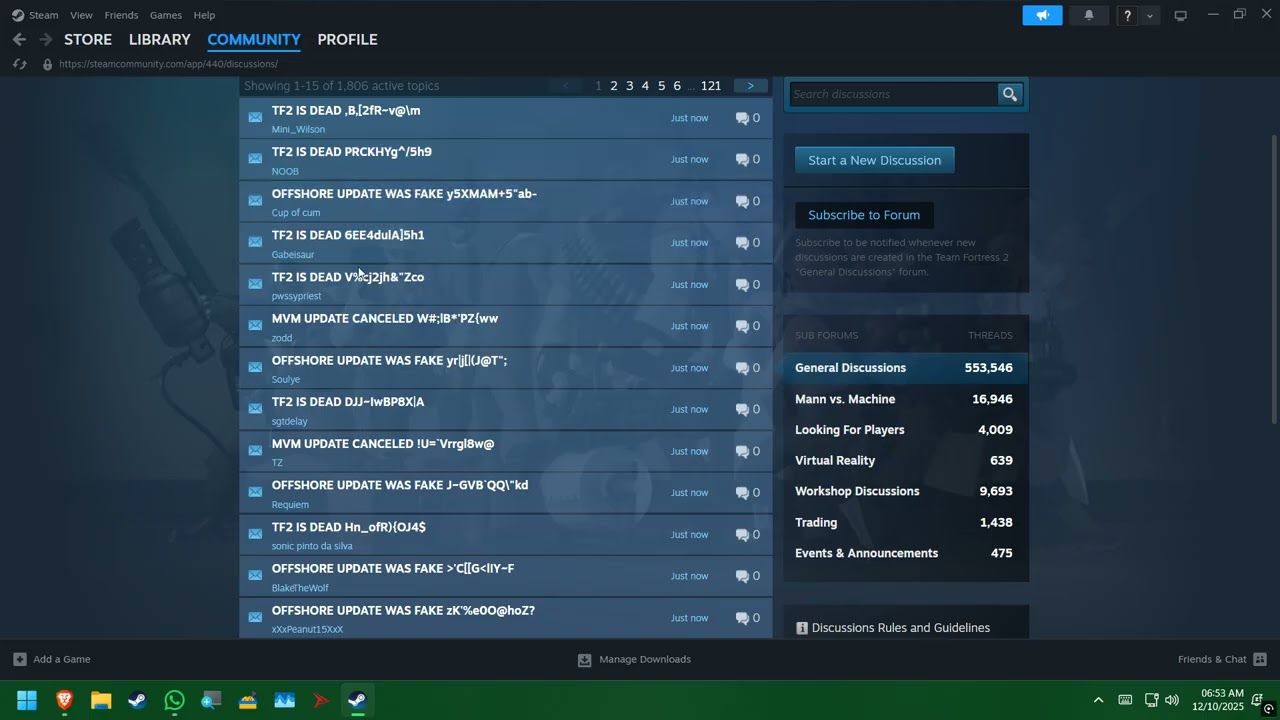
Task: Launch Brave browser from taskbar
Action: (64, 700)
